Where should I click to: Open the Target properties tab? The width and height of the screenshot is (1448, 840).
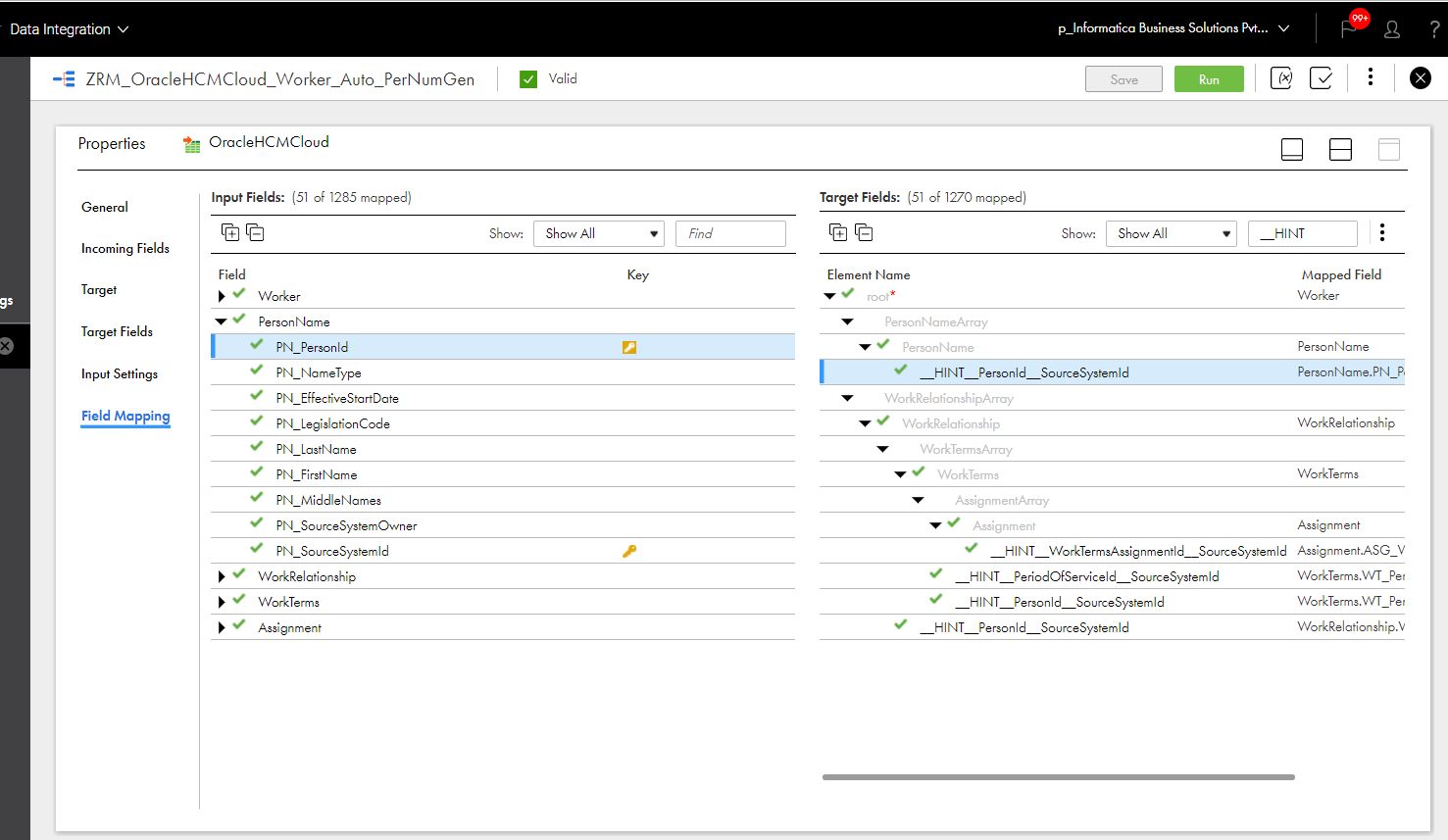[99, 289]
